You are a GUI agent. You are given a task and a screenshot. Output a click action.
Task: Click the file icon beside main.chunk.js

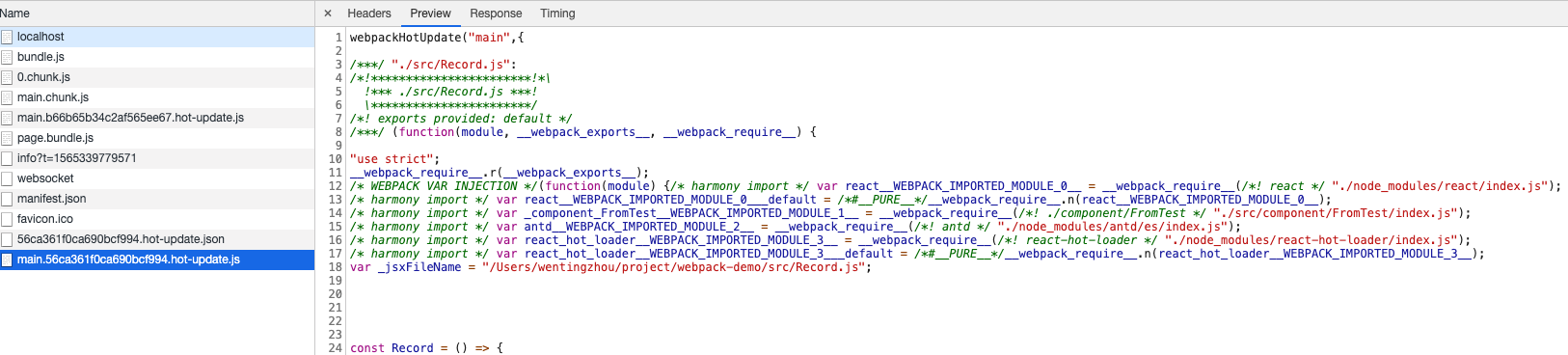[7, 97]
